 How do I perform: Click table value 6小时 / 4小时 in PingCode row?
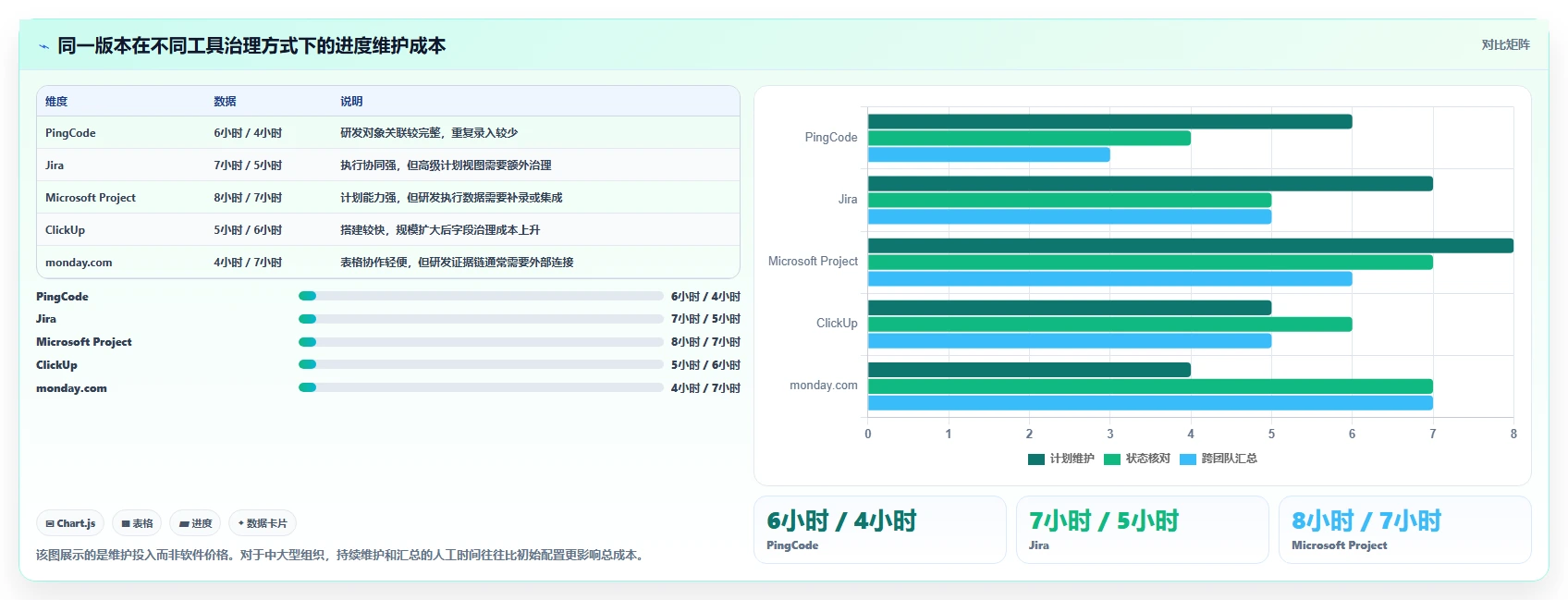tap(248, 133)
